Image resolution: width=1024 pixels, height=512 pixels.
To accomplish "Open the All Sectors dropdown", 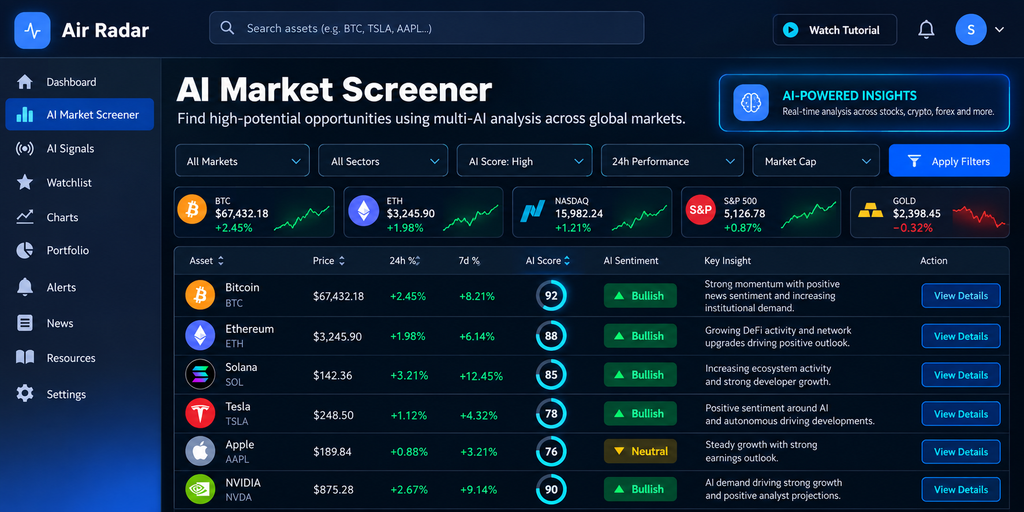I will 383,161.
